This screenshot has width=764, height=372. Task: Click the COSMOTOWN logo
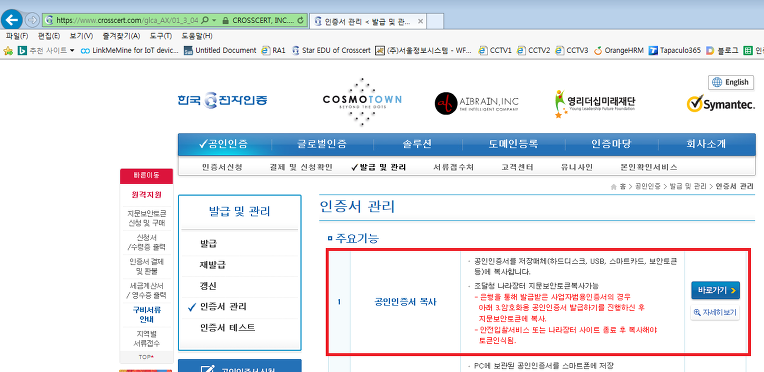coord(362,101)
